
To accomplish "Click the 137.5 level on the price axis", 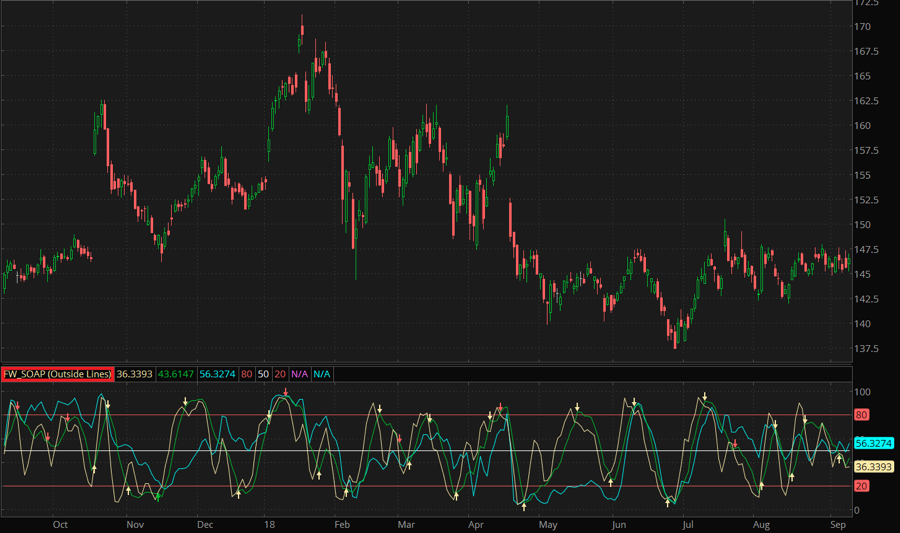I will point(866,349).
